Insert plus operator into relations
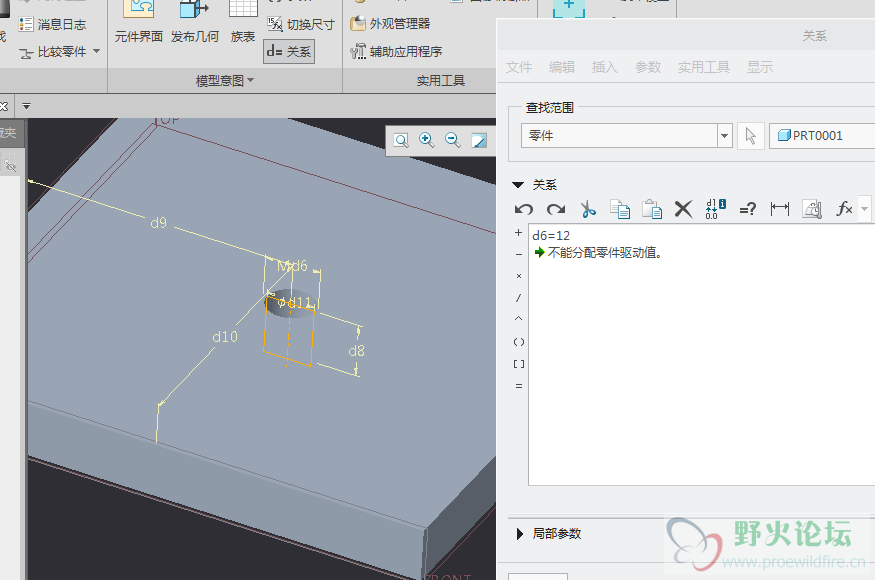This screenshot has height=580, width=875. coord(518,232)
